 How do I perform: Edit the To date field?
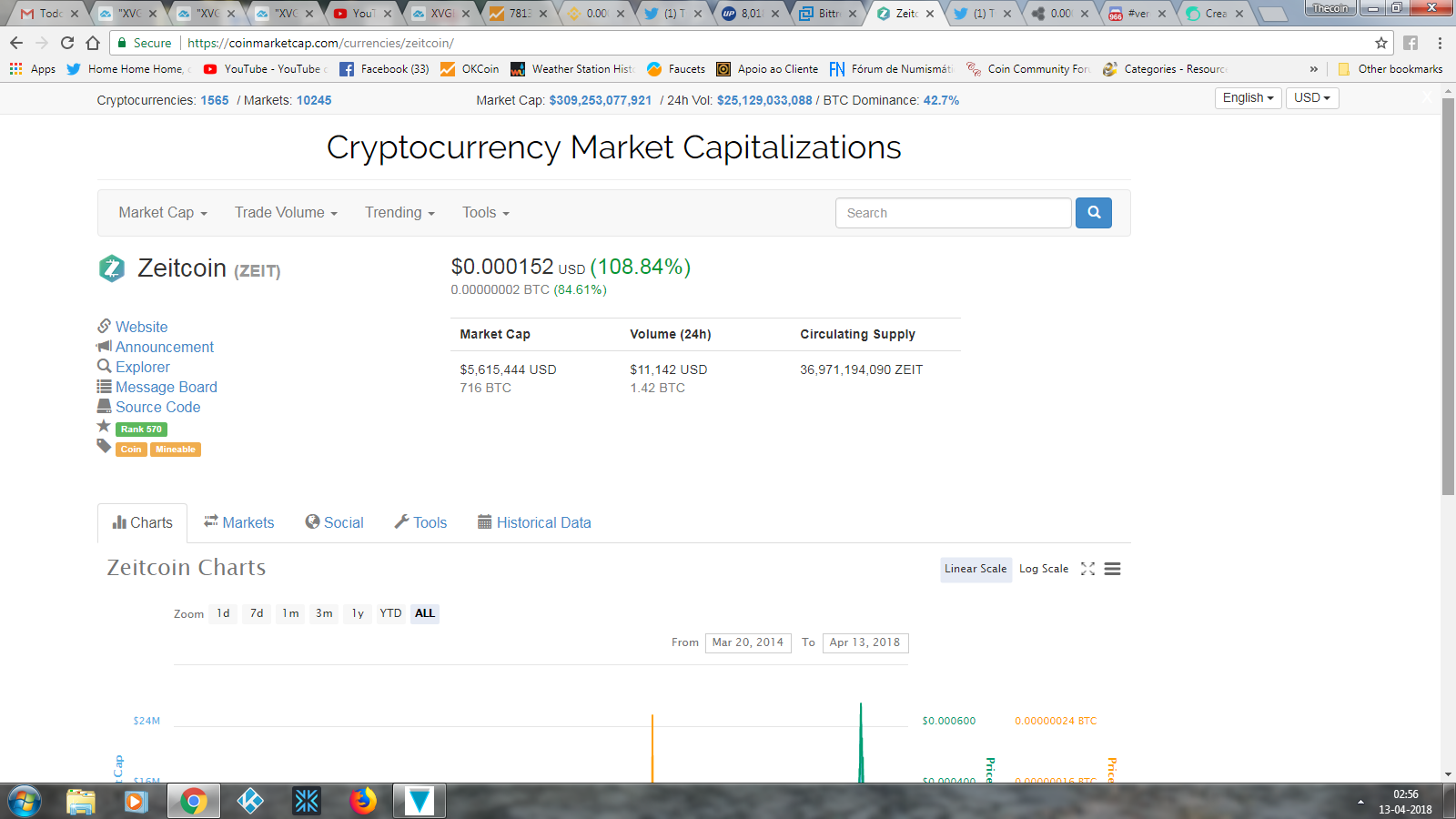pos(865,642)
